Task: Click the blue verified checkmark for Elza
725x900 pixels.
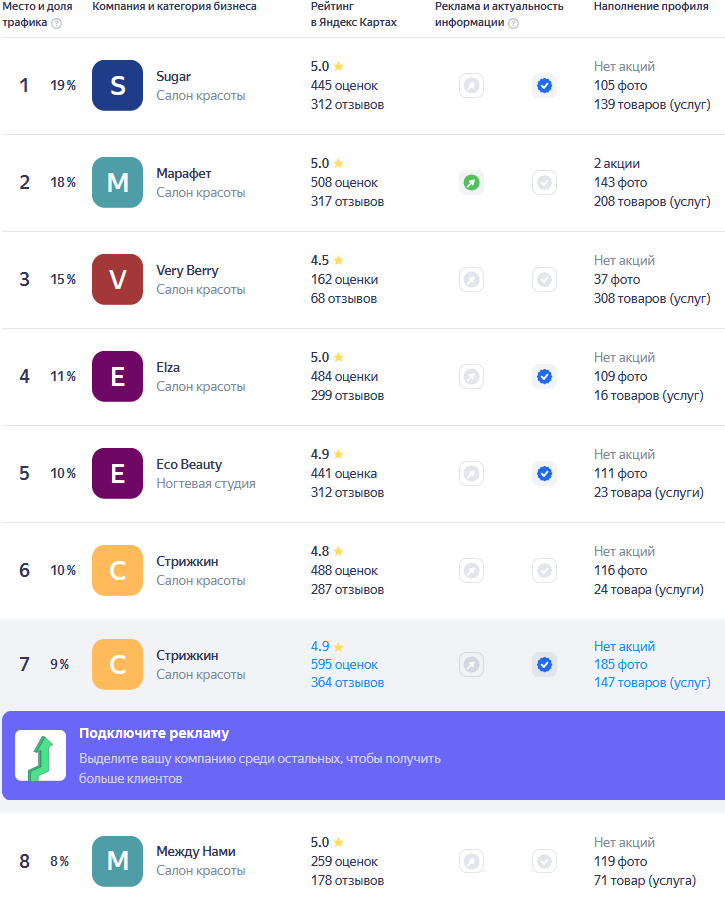Action: tap(544, 377)
